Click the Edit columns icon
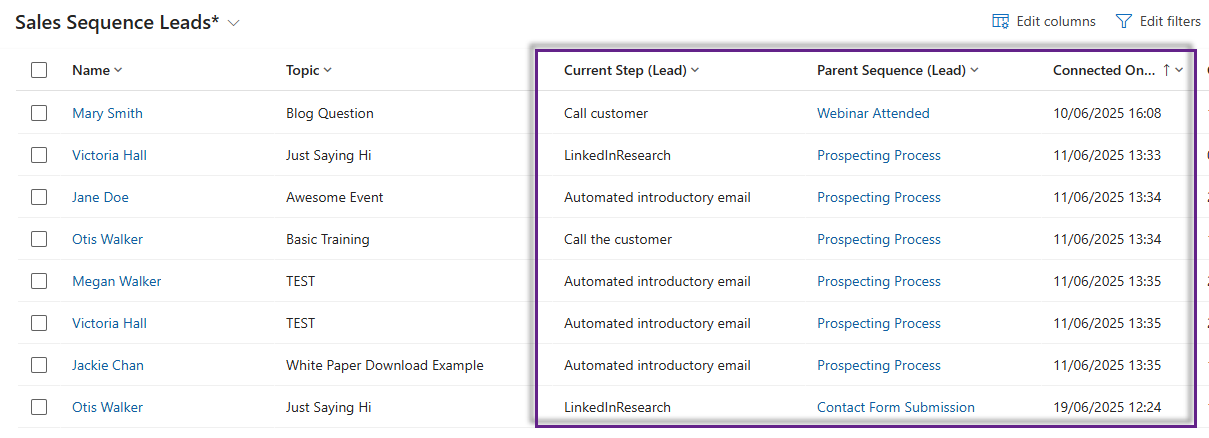Screen dimensions: 1209x438 click(1000, 21)
